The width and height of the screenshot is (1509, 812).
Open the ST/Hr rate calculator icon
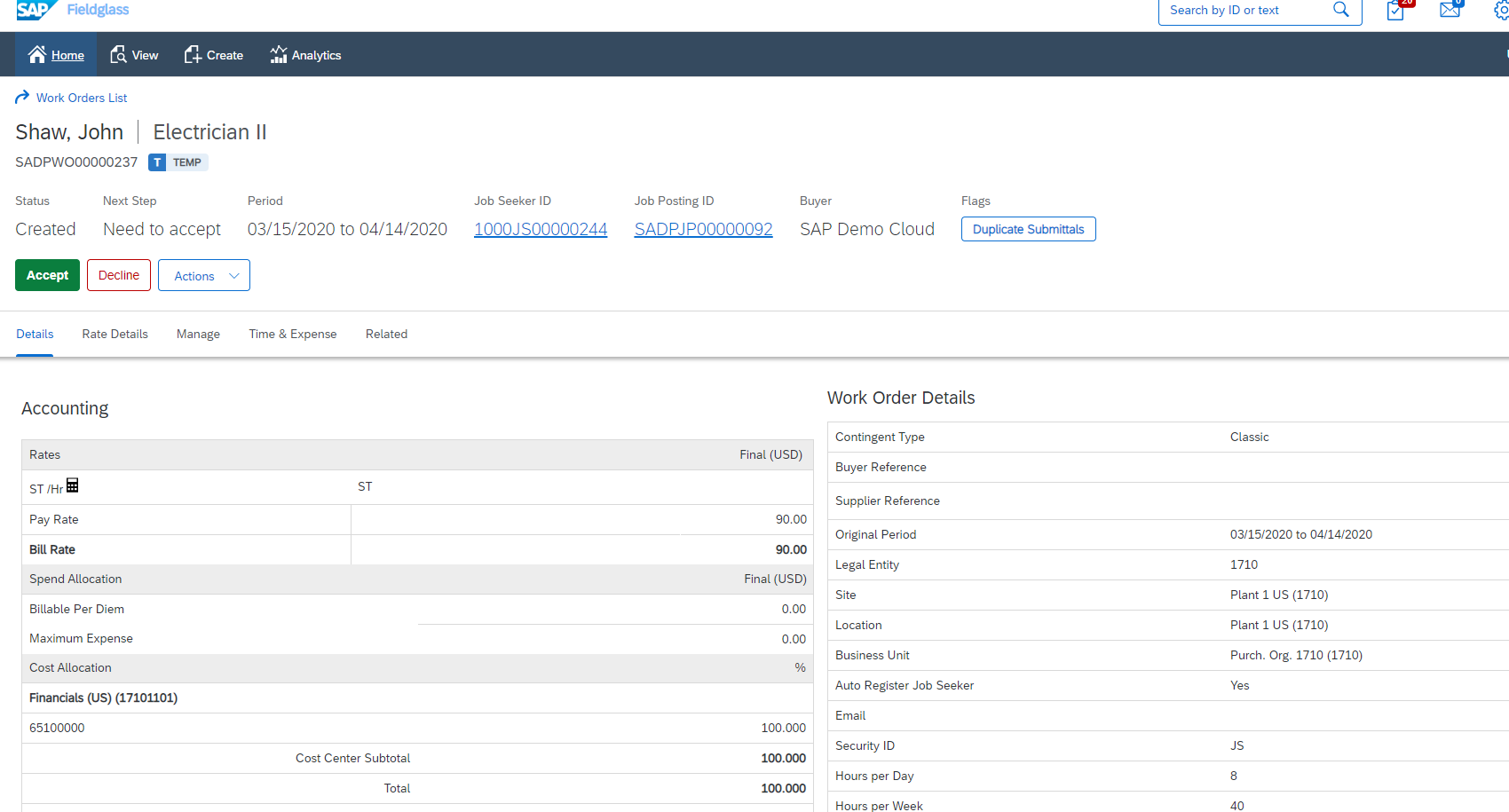pyautogui.click(x=73, y=485)
